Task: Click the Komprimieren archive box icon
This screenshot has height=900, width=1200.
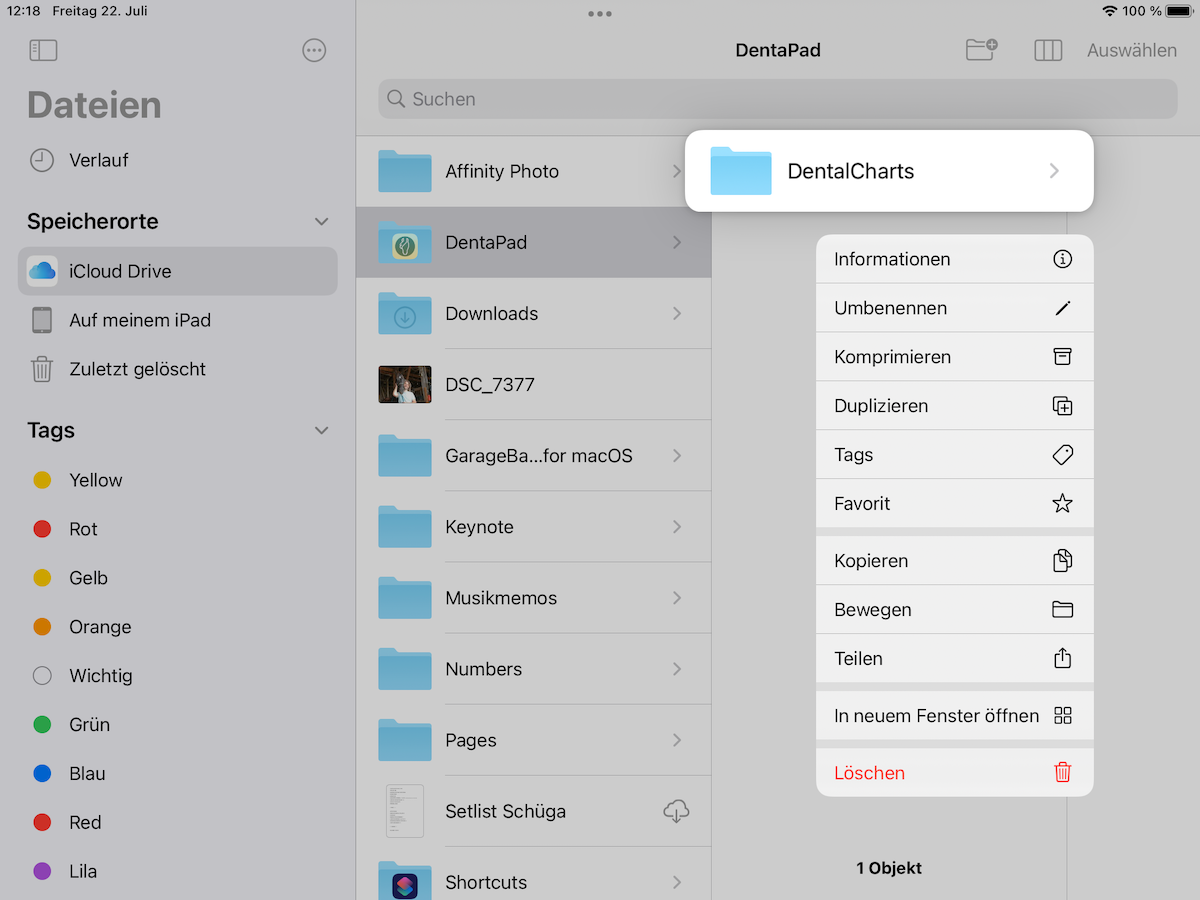Action: [1063, 357]
